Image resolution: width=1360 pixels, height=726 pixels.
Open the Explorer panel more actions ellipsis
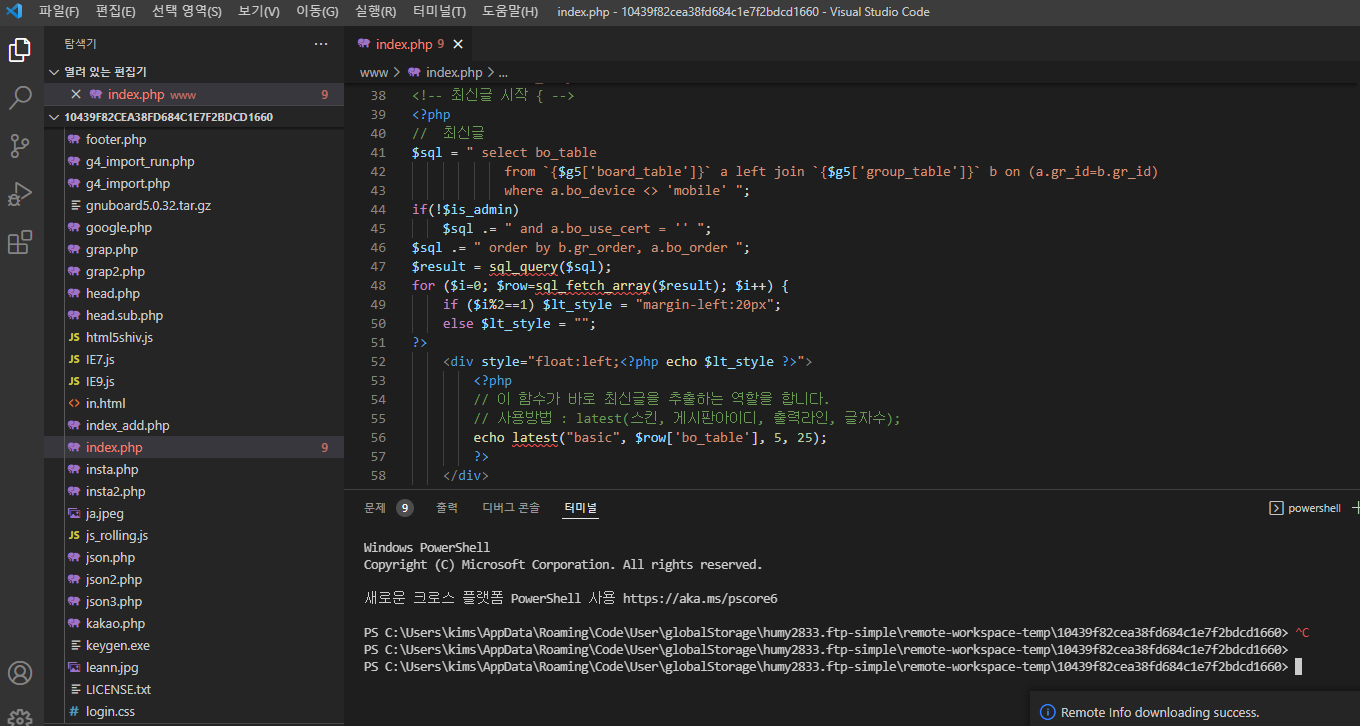321,44
